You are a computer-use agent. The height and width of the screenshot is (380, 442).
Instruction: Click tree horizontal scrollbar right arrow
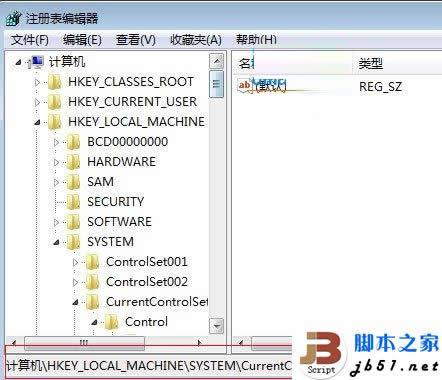click(199, 343)
